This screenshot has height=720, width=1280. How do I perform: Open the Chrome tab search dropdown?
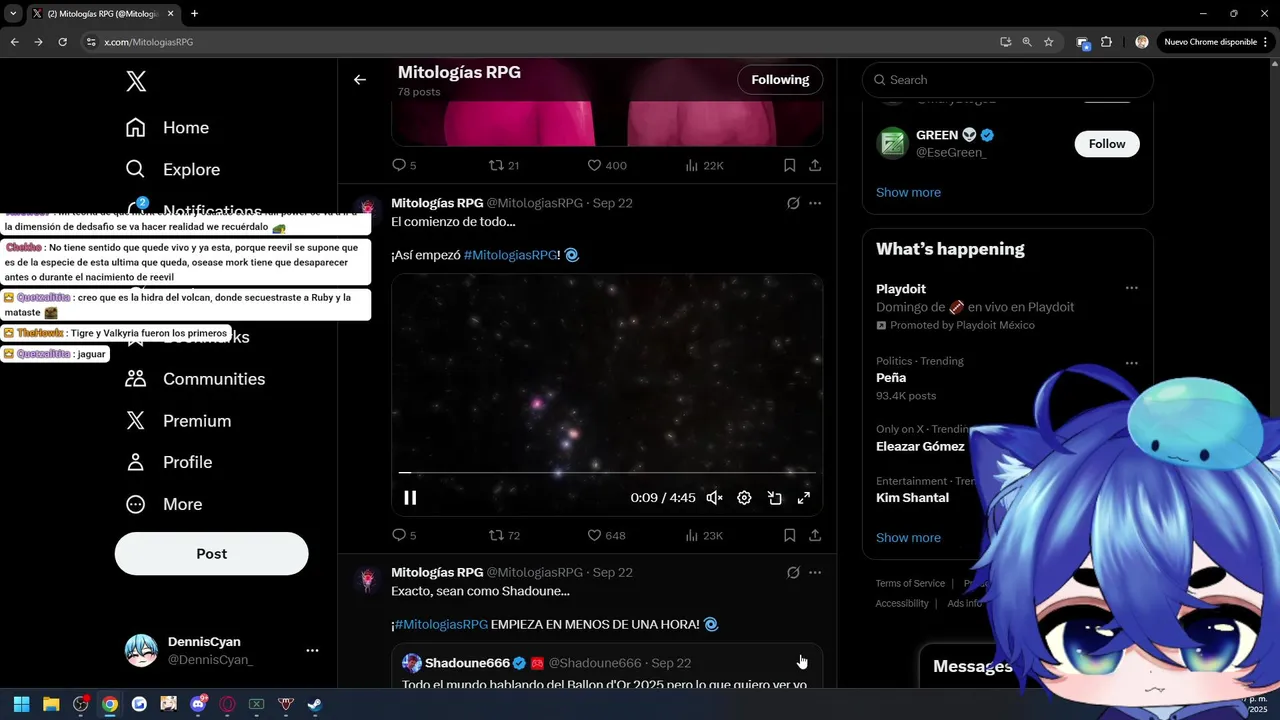point(13,14)
